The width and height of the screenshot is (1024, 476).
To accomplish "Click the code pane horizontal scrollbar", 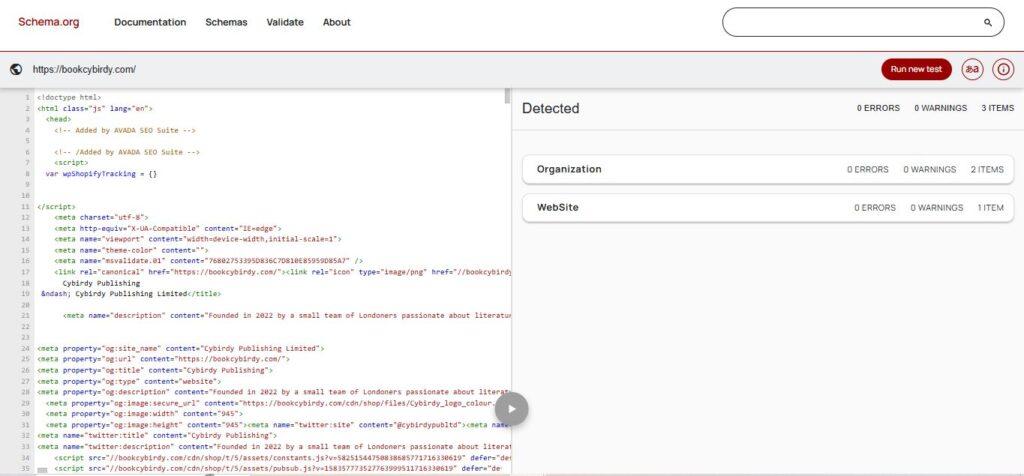I will click(42, 469).
